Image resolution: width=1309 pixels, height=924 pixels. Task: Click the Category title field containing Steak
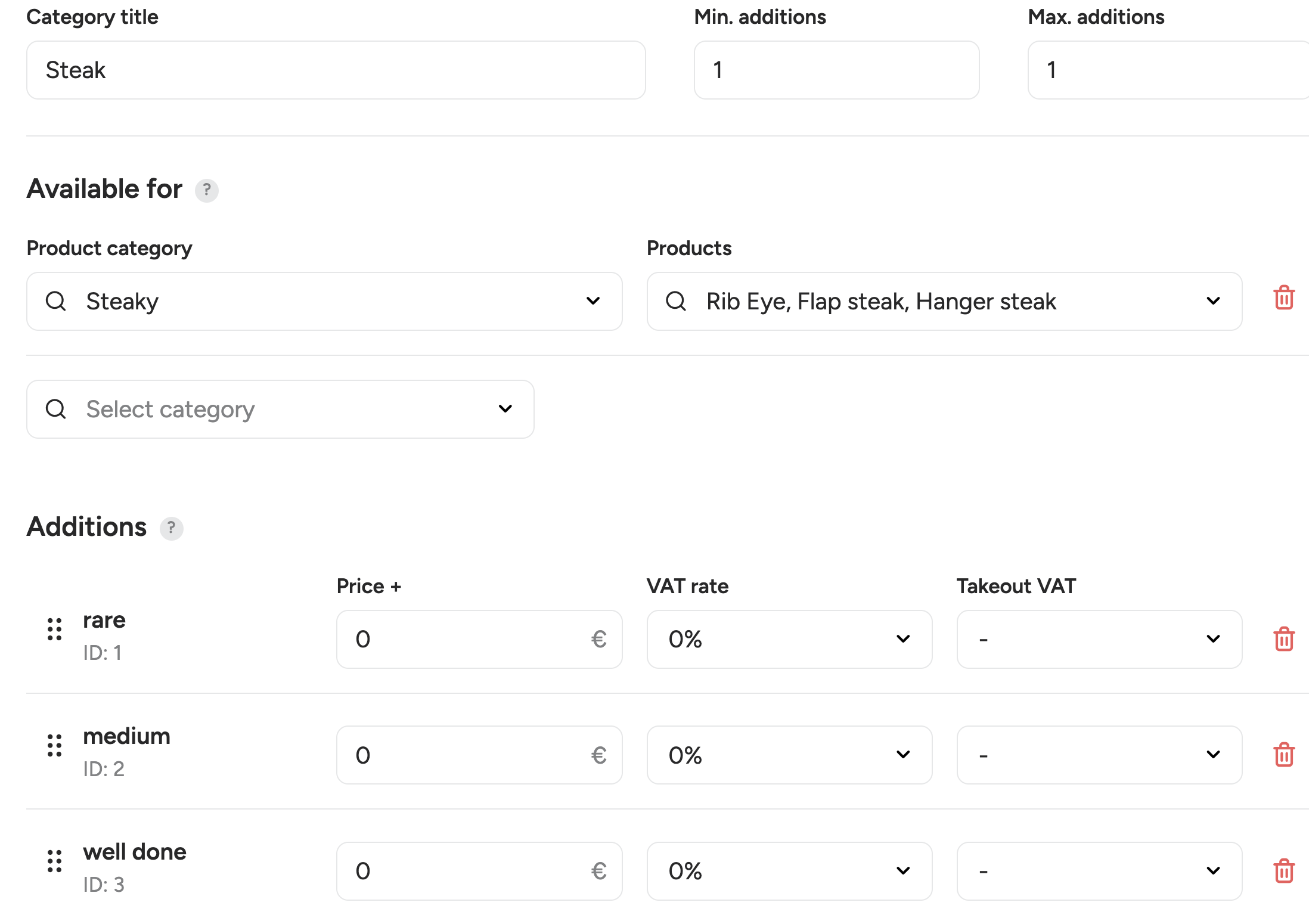336,70
